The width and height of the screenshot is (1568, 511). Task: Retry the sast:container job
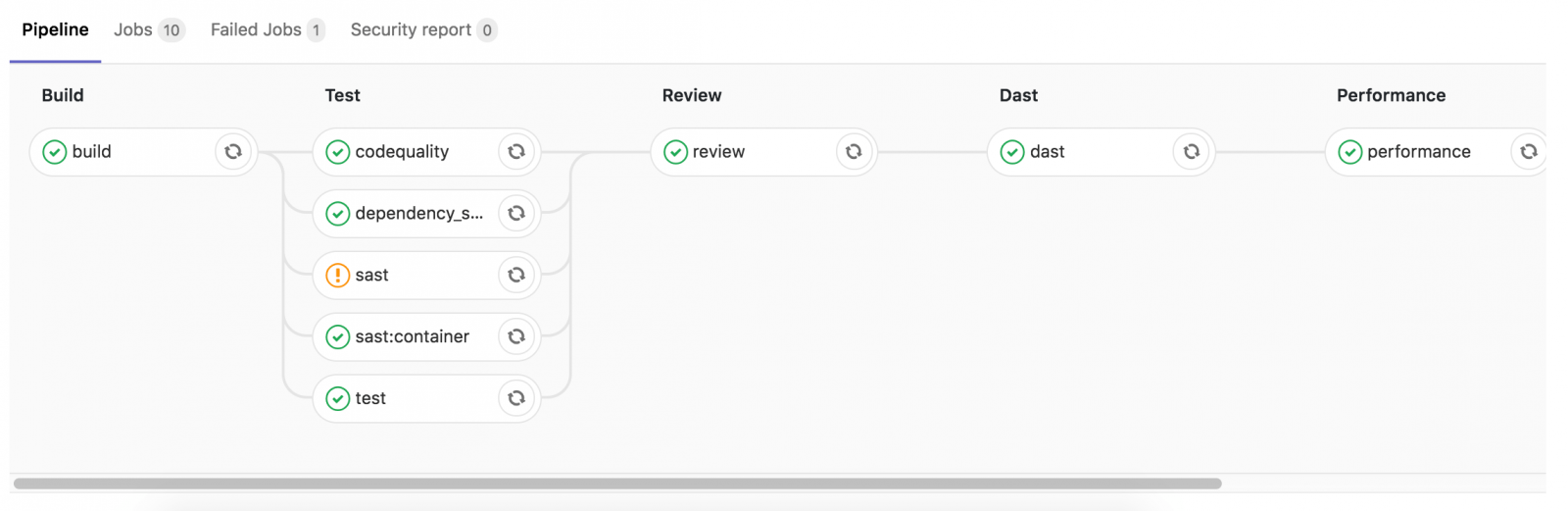click(516, 336)
